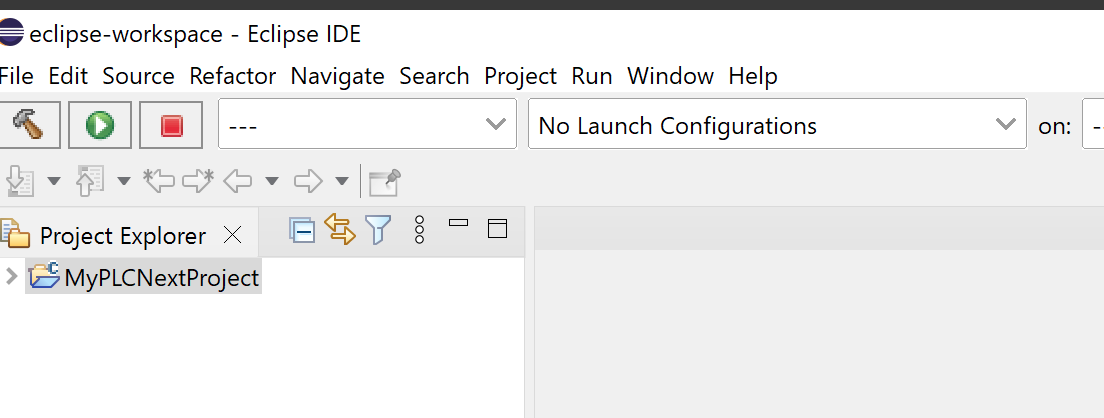Close the Project Explorer tab
The height and width of the screenshot is (418, 1104).
click(232, 235)
